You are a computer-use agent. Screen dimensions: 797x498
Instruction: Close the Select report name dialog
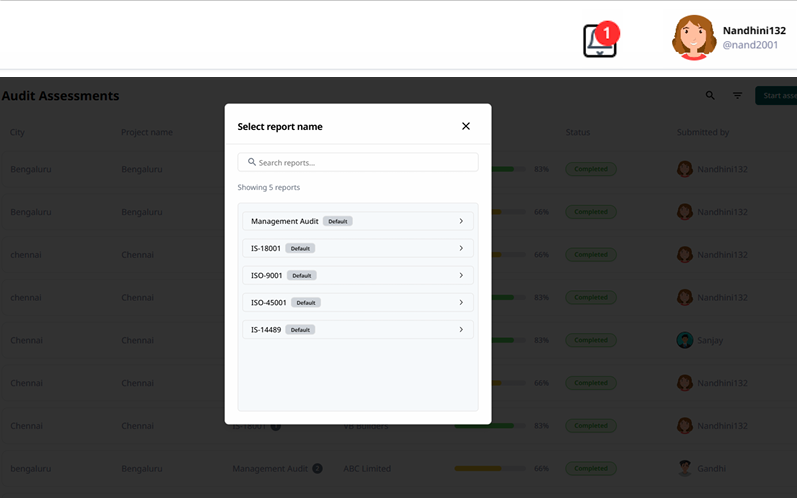(x=465, y=126)
